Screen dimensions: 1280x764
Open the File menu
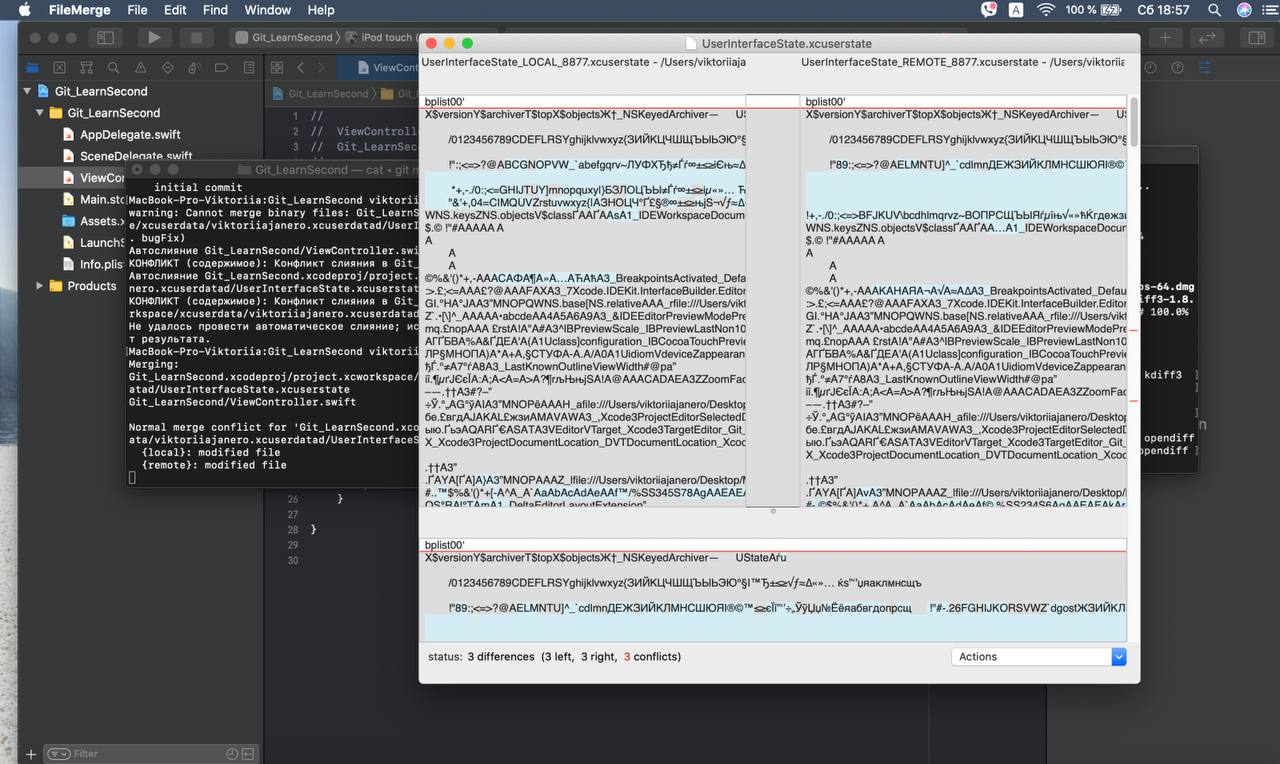click(x=137, y=10)
